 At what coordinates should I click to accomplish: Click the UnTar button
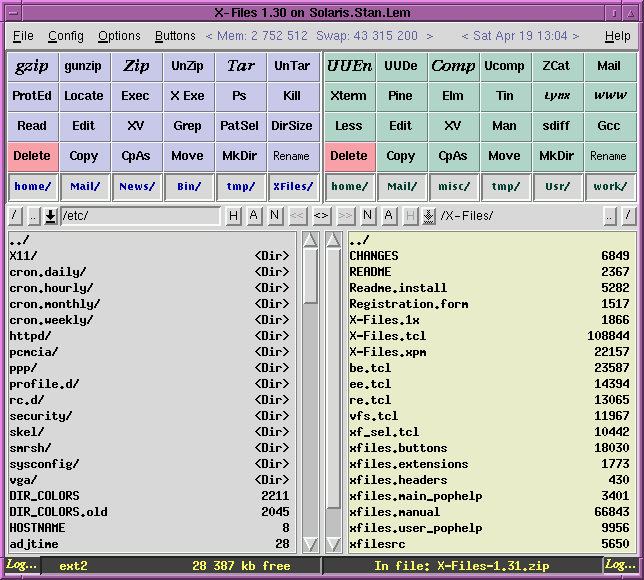pyautogui.click(x=292, y=66)
